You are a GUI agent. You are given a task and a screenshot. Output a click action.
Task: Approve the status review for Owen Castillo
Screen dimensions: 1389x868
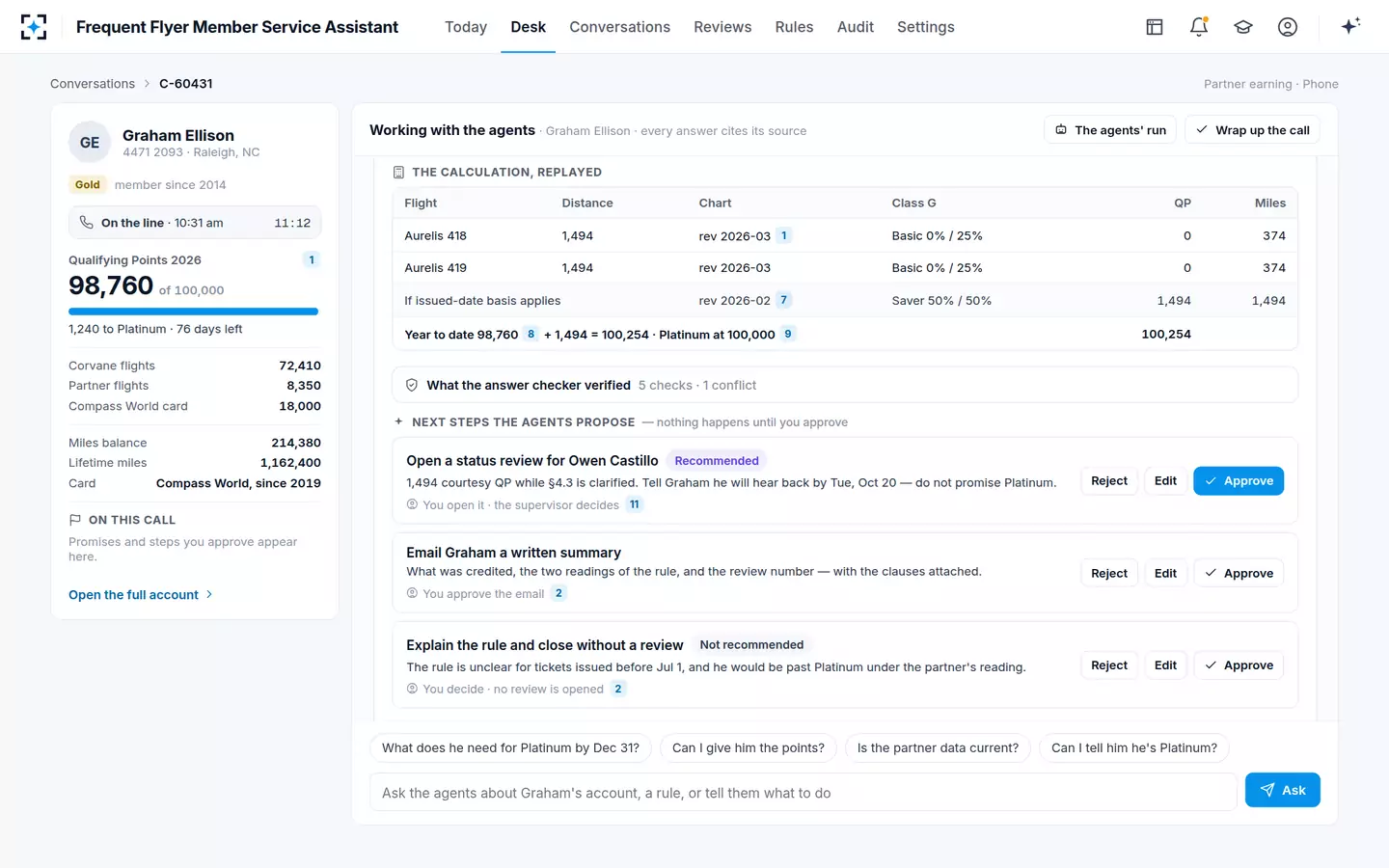tap(1239, 481)
